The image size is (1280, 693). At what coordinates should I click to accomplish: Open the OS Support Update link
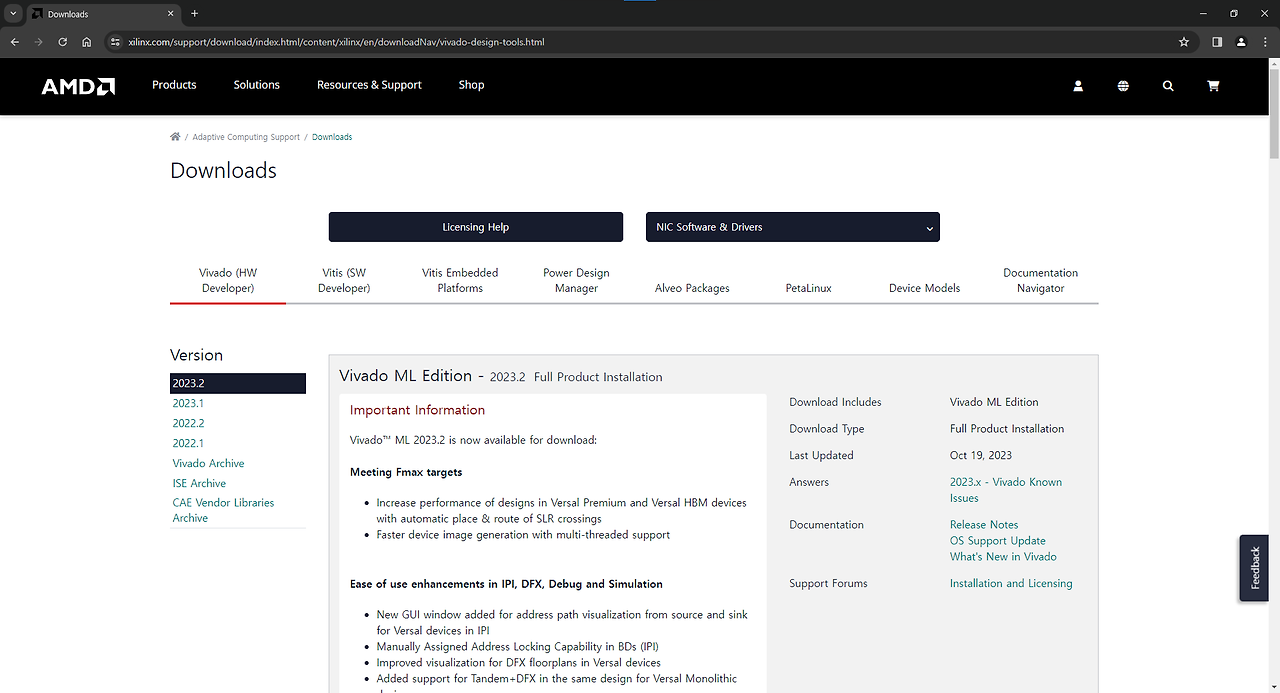[998, 540]
